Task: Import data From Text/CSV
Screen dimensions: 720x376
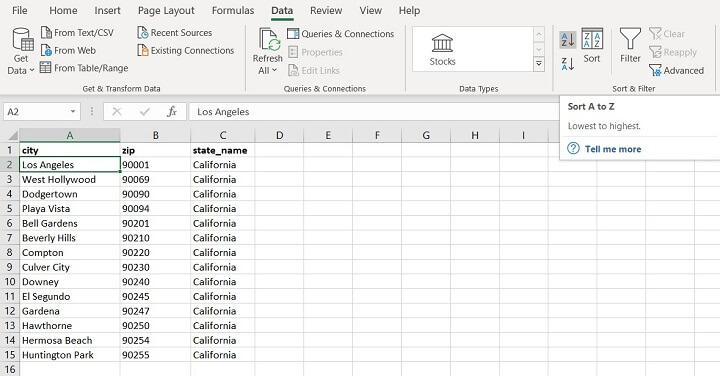Action: click(77, 33)
